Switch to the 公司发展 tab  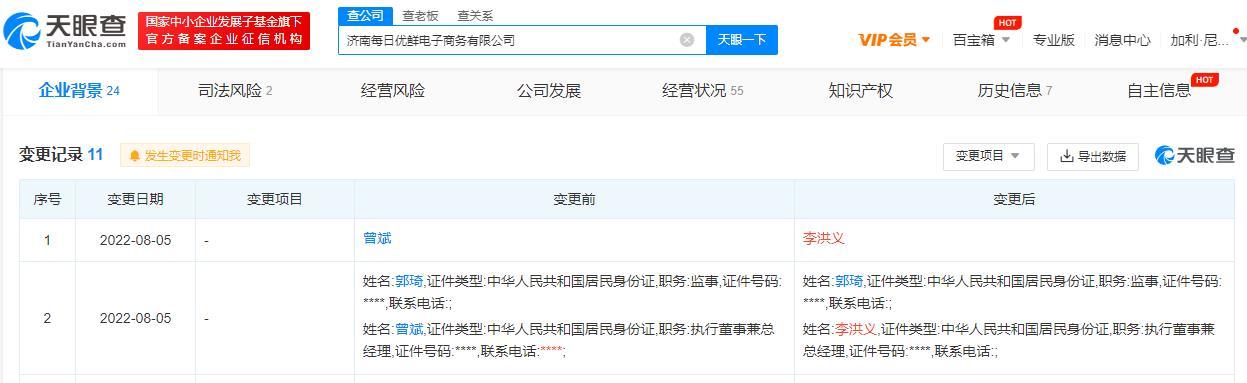549,91
